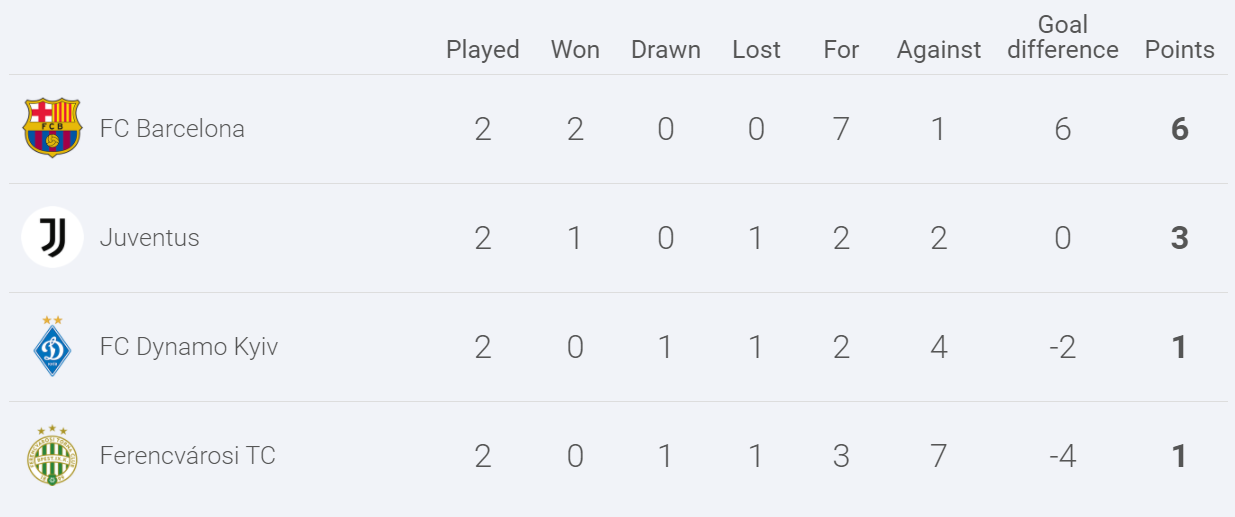The image size is (1235, 517).
Task: Click Ferencvárosi's goal difference -4
Action: 1063,456
